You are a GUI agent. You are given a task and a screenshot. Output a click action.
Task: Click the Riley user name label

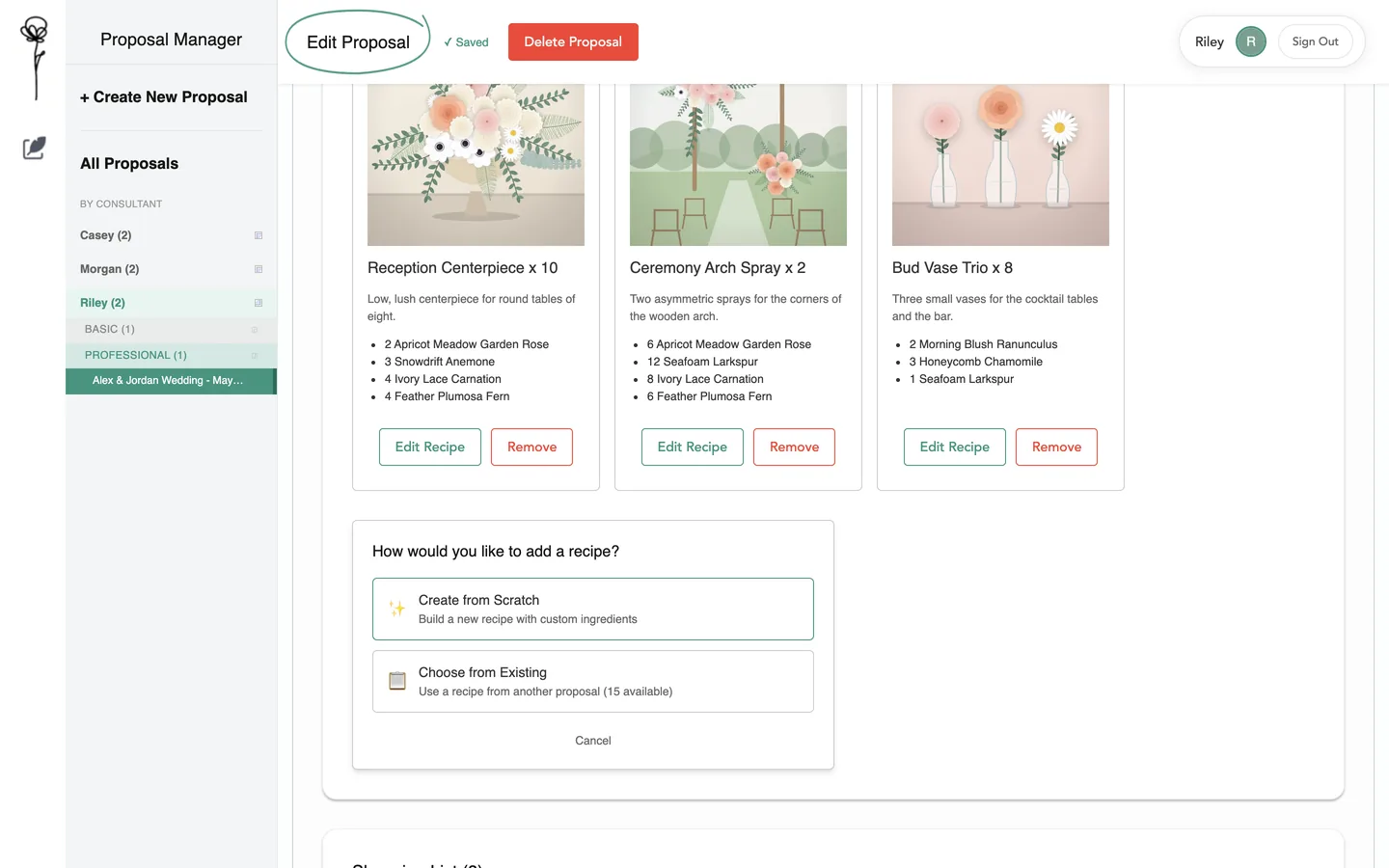[x=1210, y=41]
